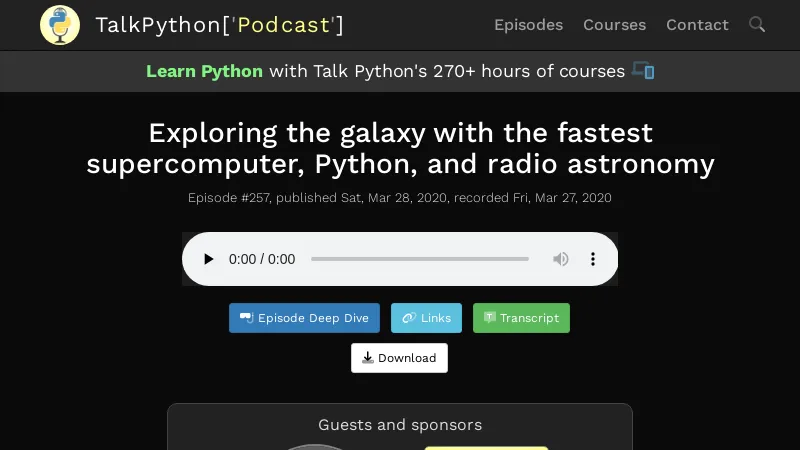Play the podcast episode audio
Viewport: 800px width, 450px height.
[x=208, y=259]
